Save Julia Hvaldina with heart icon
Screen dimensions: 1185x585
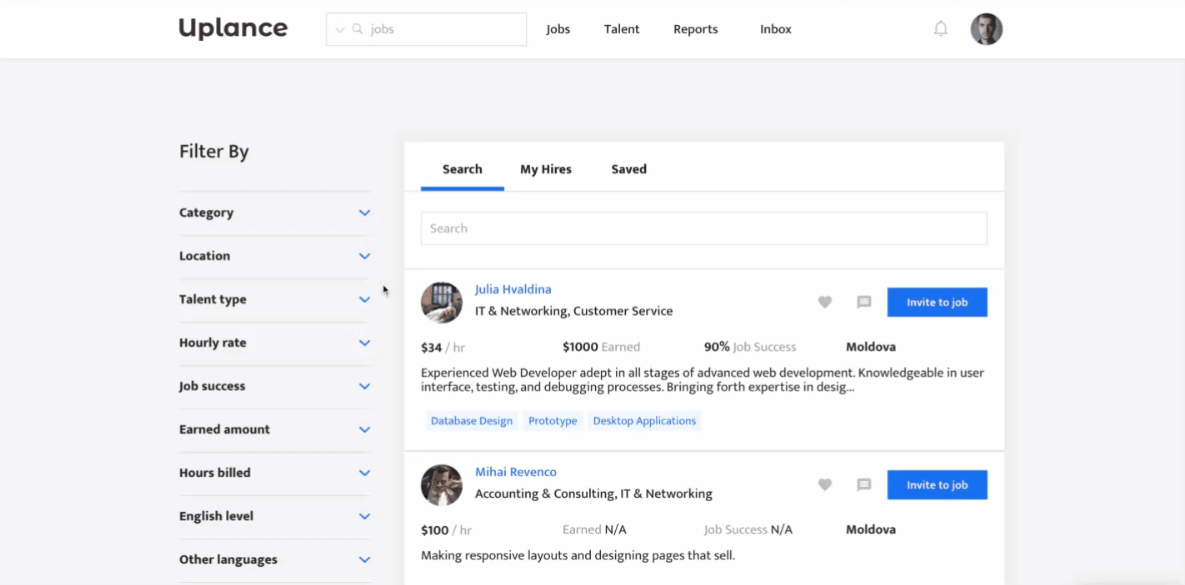(825, 302)
